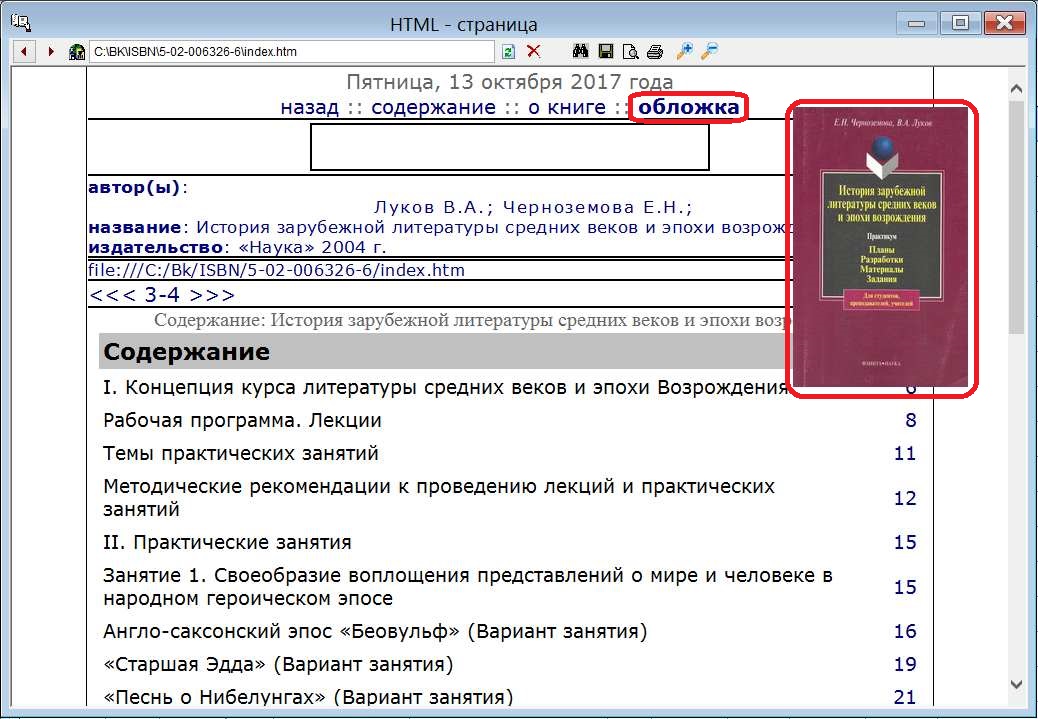Follow the 'о книге' link
1038x719 pixels.
[x=567, y=107]
